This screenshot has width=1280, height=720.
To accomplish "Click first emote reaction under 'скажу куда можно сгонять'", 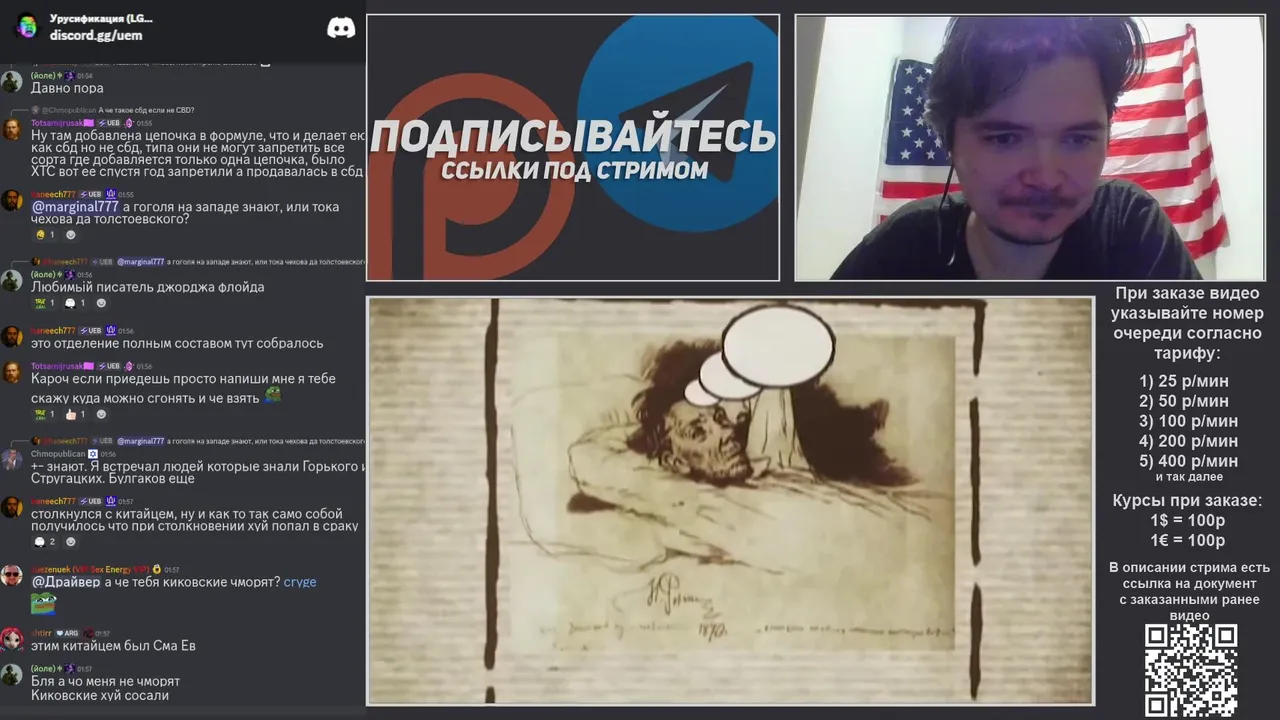I will click(x=44, y=414).
